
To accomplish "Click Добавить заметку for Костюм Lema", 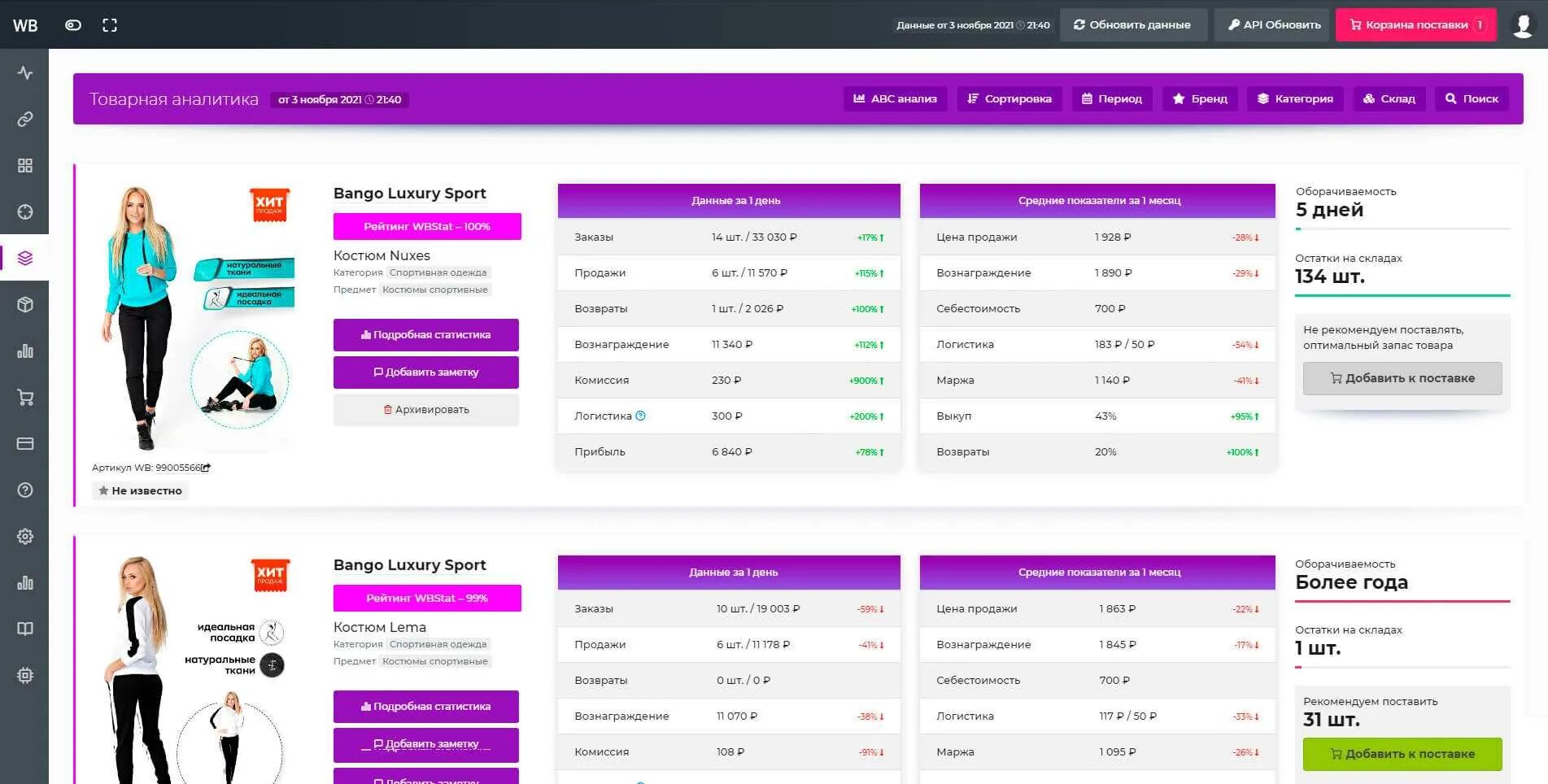I will (x=426, y=744).
